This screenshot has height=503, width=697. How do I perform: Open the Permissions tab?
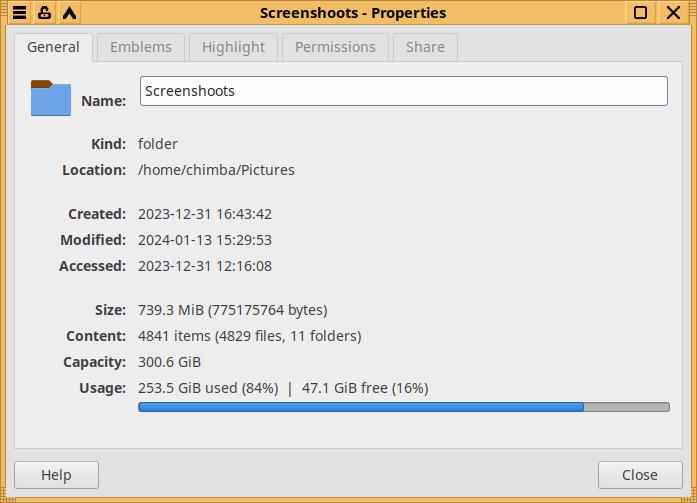[x=335, y=47]
